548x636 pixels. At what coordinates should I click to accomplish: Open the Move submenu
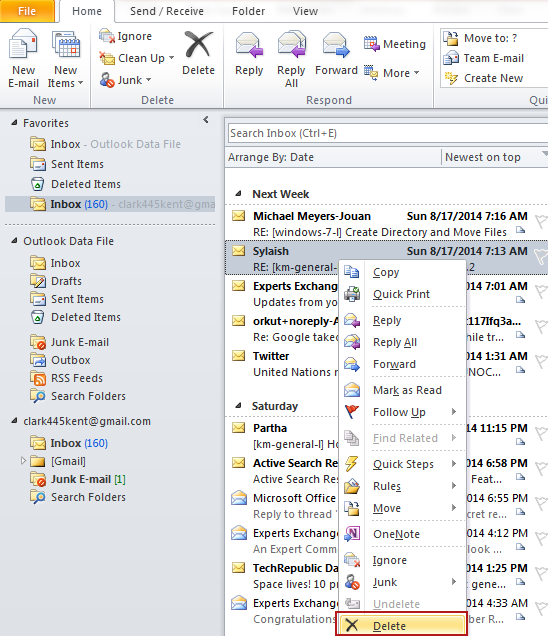tap(402, 508)
